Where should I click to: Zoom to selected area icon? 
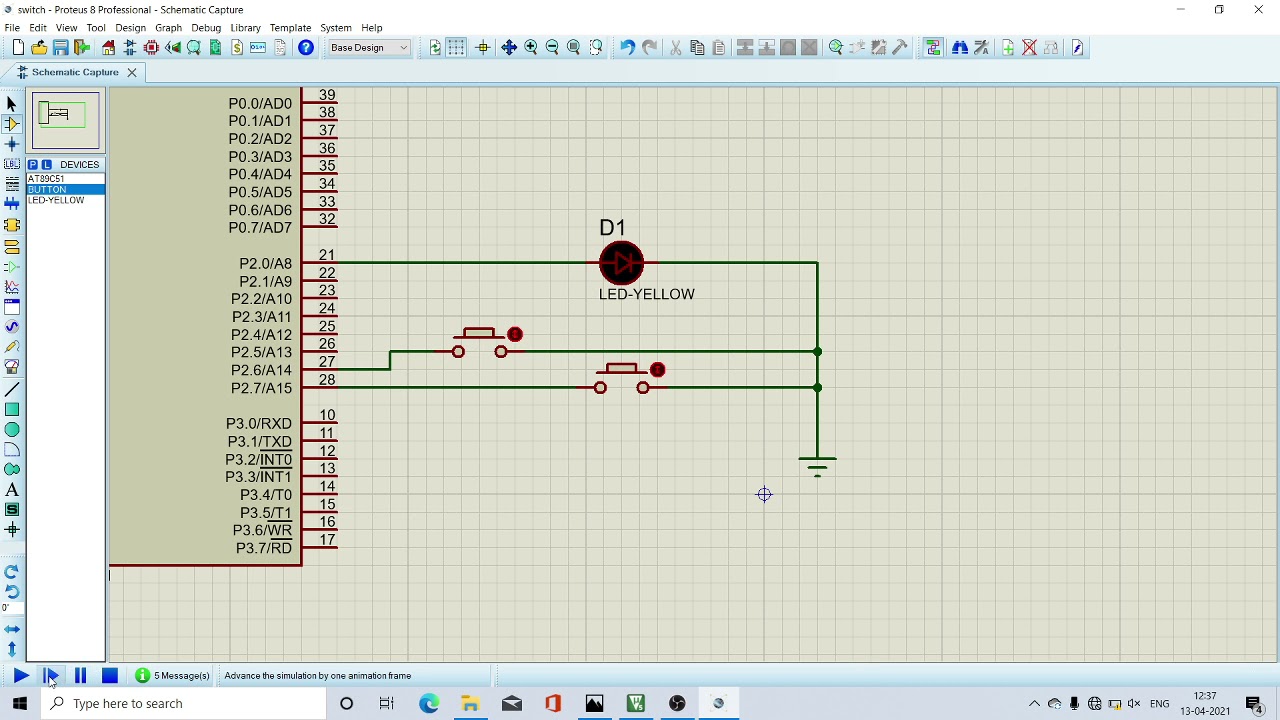[596, 47]
